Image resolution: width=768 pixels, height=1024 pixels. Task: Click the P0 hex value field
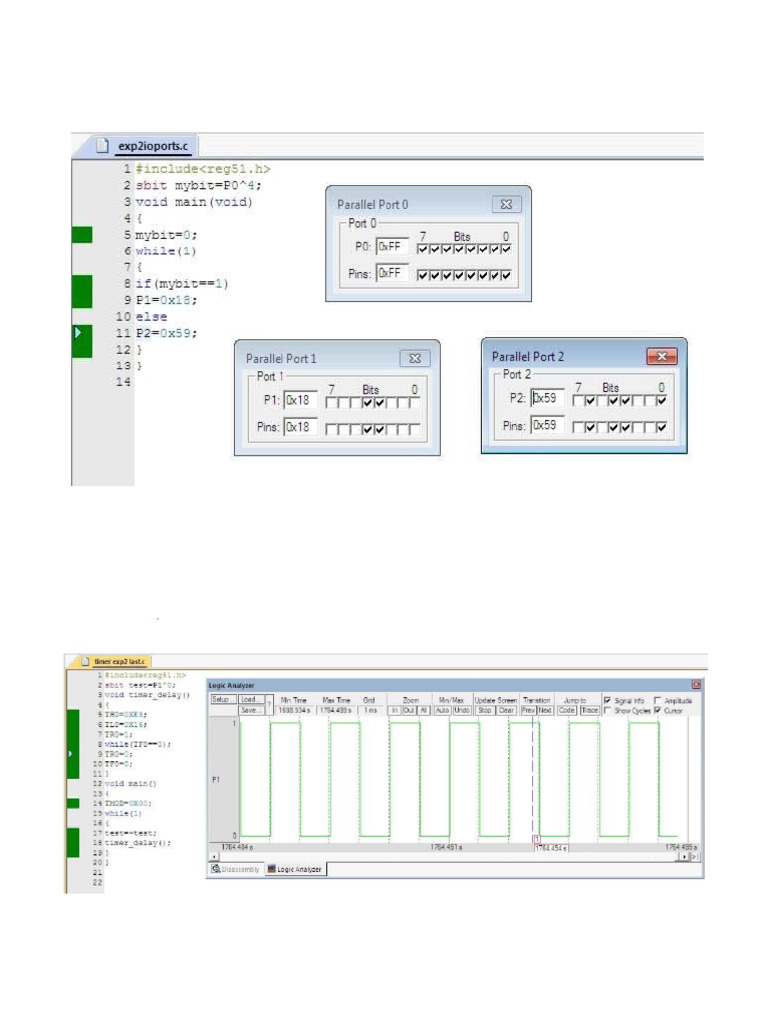click(x=393, y=246)
